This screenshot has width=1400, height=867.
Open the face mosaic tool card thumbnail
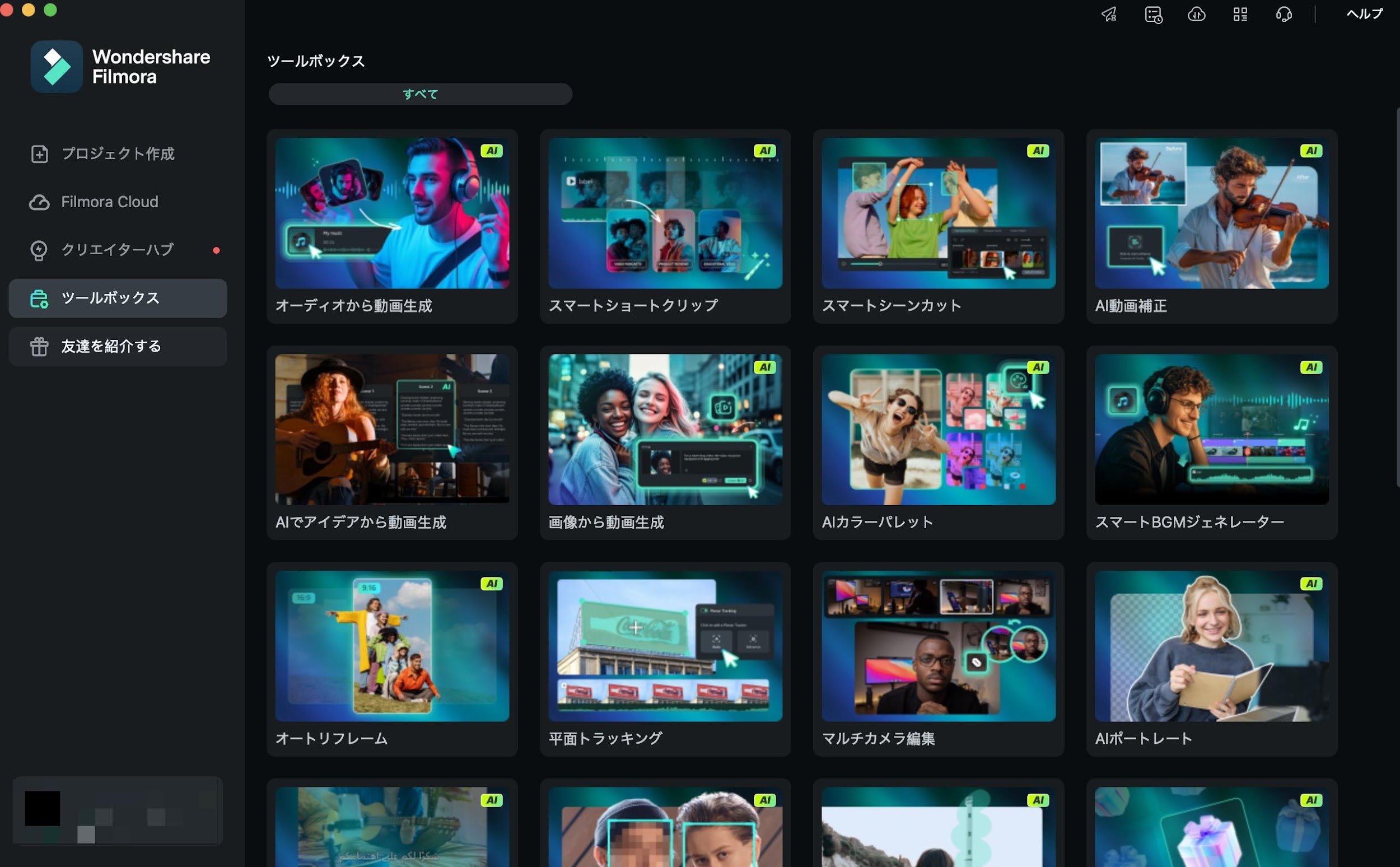(665, 827)
